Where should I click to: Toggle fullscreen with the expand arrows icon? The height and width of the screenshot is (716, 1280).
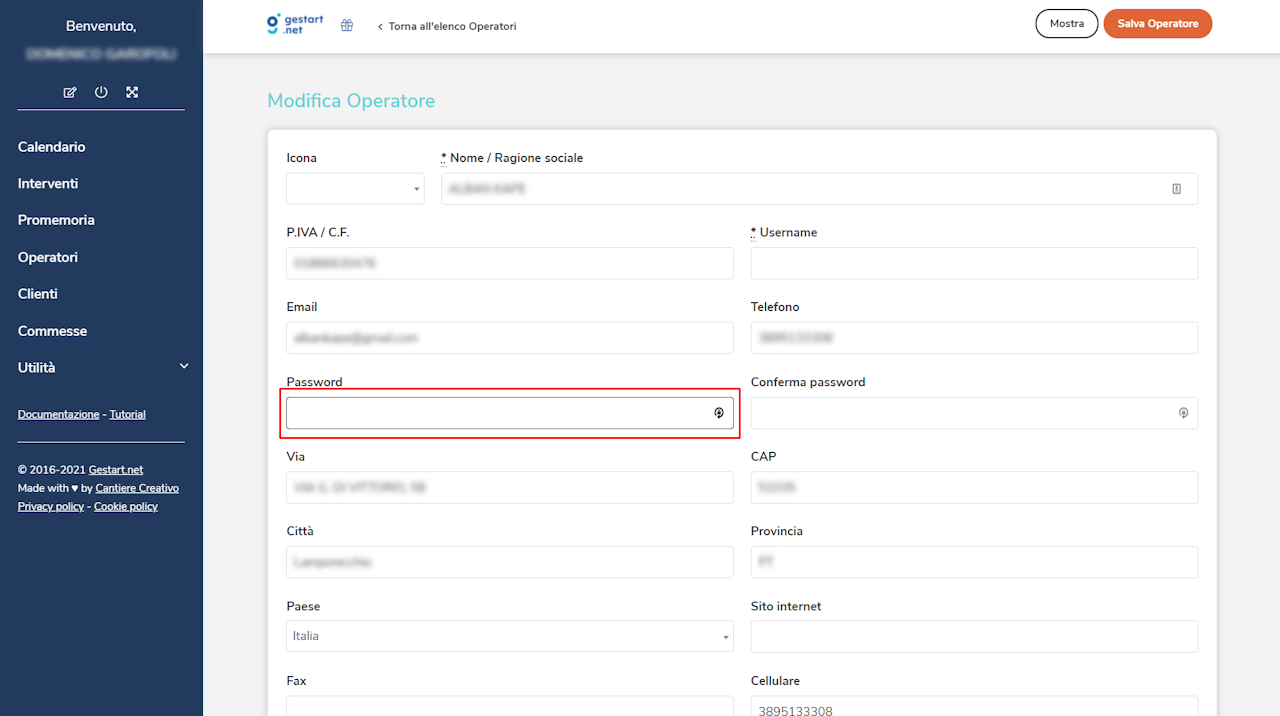pos(132,92)
